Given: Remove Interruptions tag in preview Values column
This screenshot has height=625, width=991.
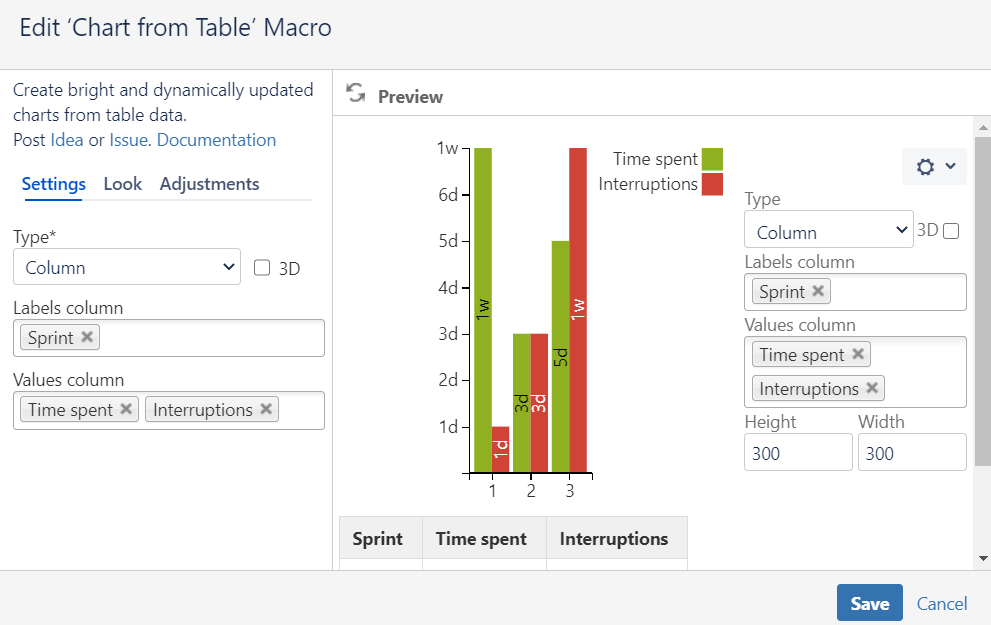Looking at the screenshot, I should 872,388.
